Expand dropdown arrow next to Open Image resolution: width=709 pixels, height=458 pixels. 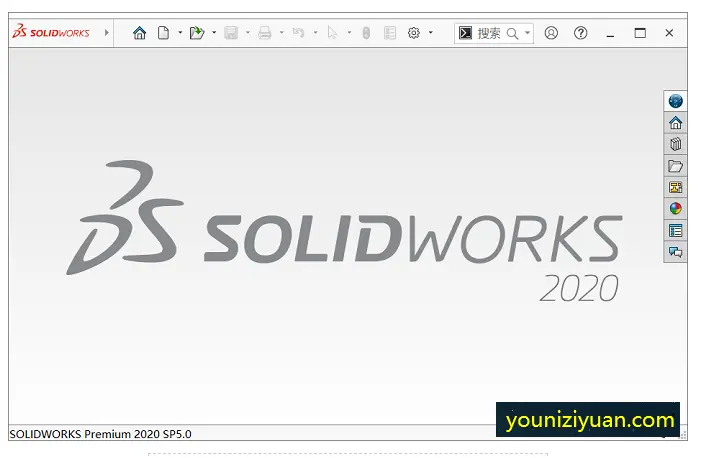(214, 33)
